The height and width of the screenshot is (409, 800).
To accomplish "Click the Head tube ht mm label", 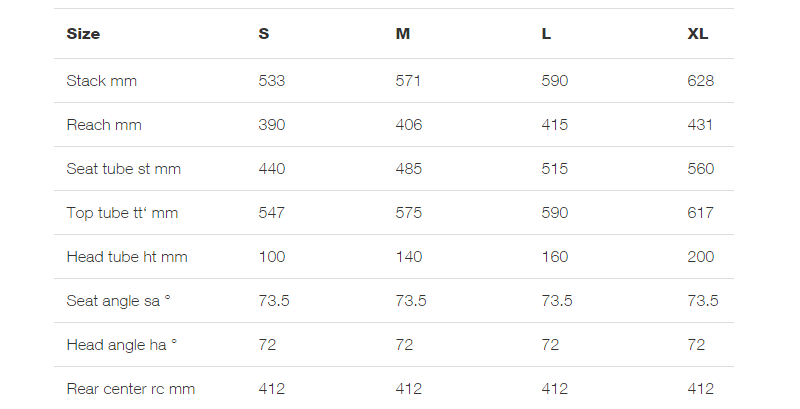I will 127,257.
